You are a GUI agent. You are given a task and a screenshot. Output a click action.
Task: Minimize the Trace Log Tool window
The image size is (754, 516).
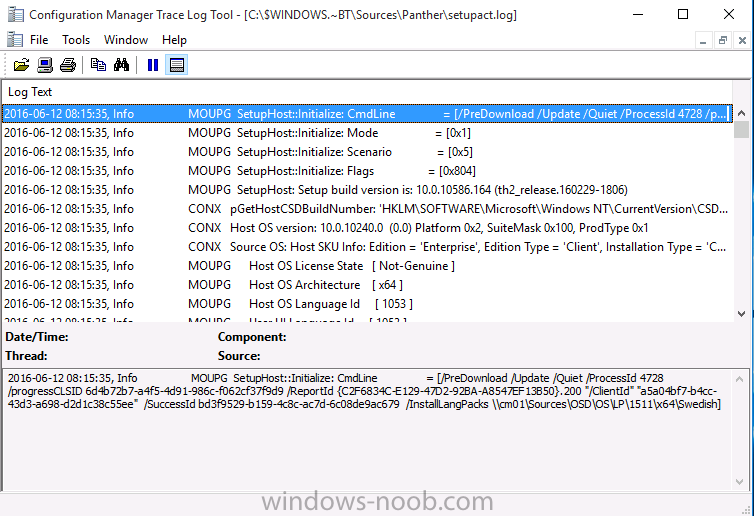click(638, 14)
